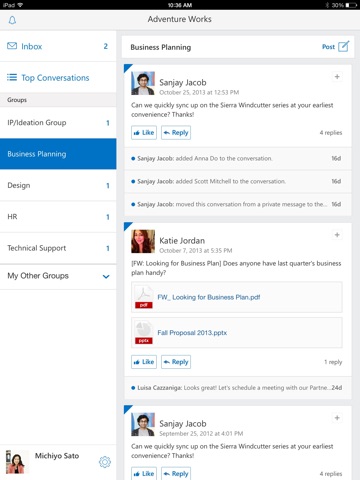Open the notifications bell icon
This screenshot has height=480, width=360.
coord(12,20)
